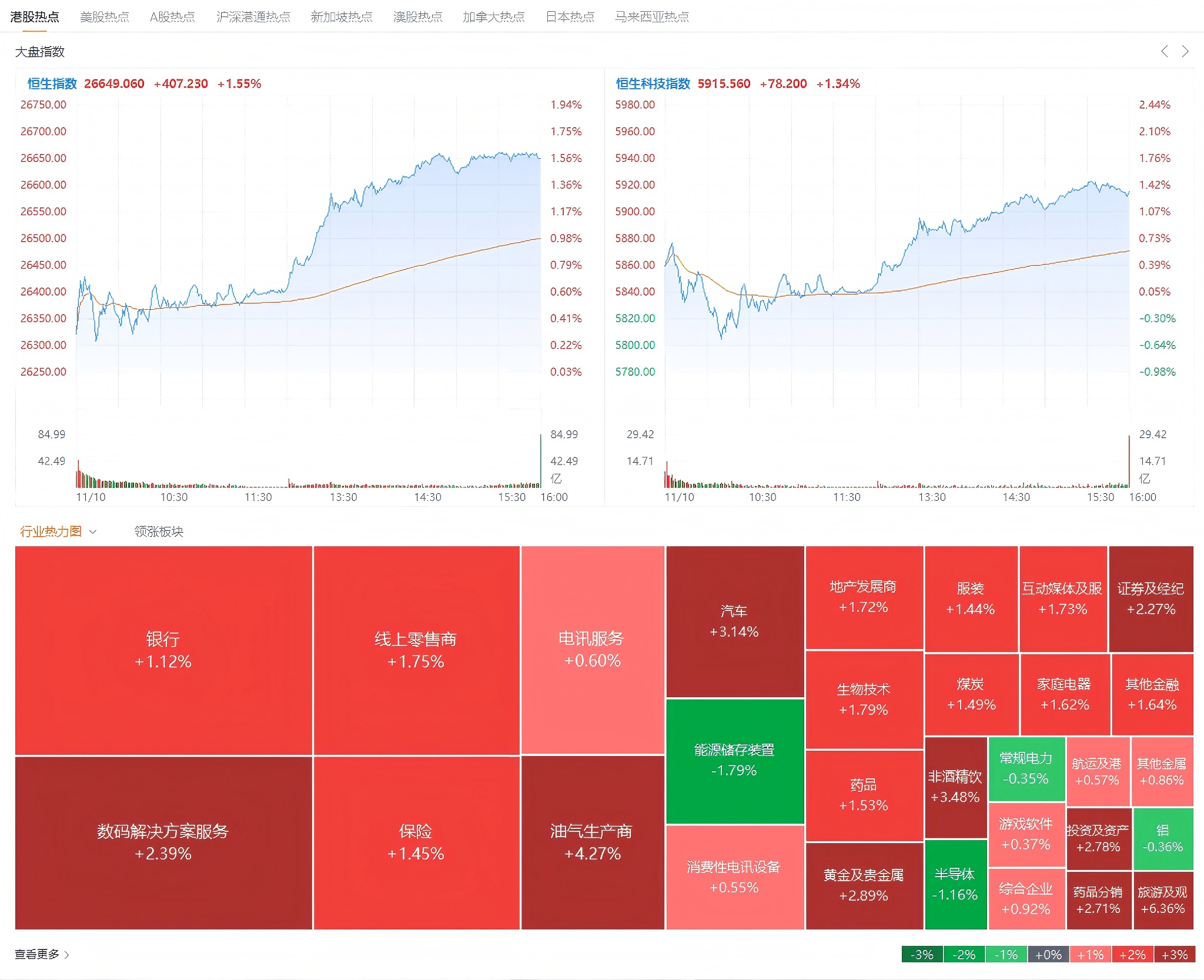Switch to 领涨板块 view

click(x=159, y=532)
